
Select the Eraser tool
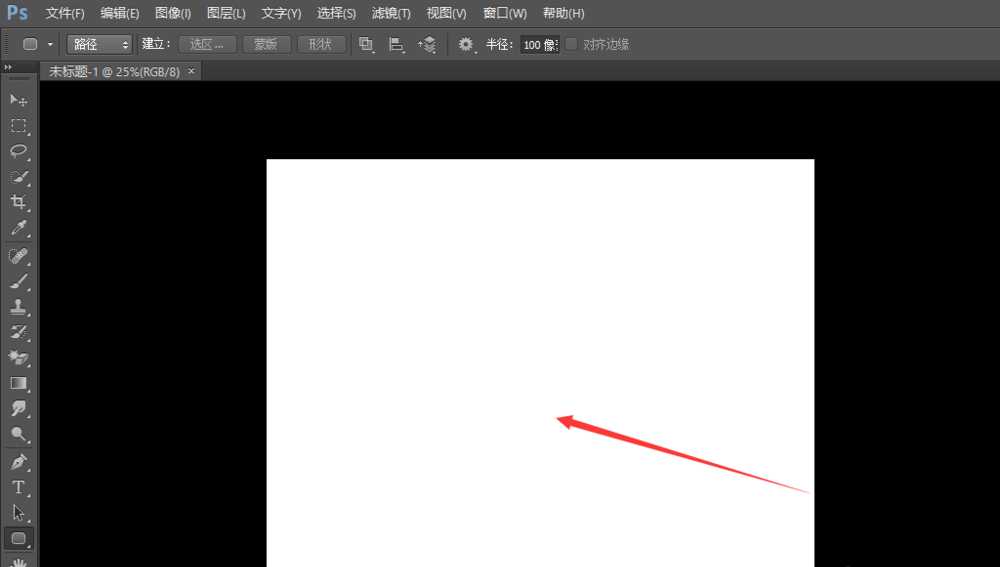[x=18, y=358]
